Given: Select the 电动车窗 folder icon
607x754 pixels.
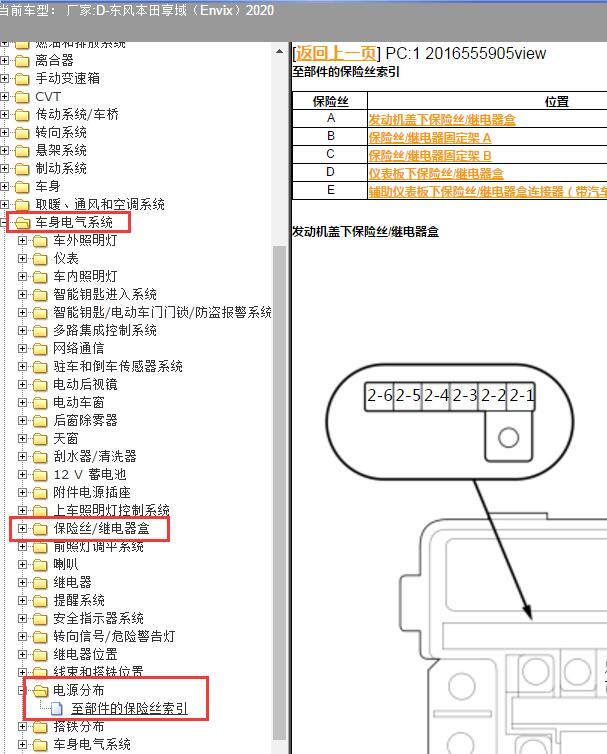Looking at the screenshot, I should (x=40, y=403).
